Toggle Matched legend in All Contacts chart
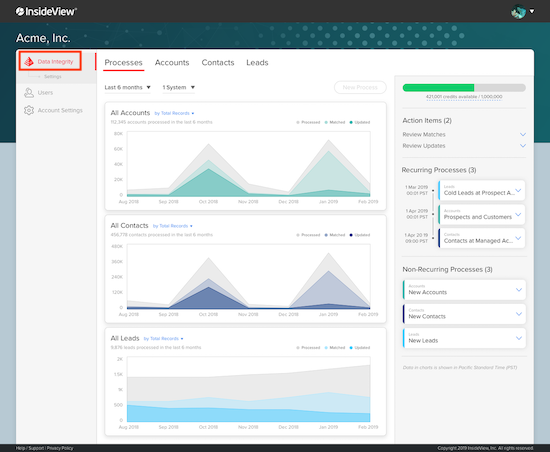 click(x=335, y=235)
